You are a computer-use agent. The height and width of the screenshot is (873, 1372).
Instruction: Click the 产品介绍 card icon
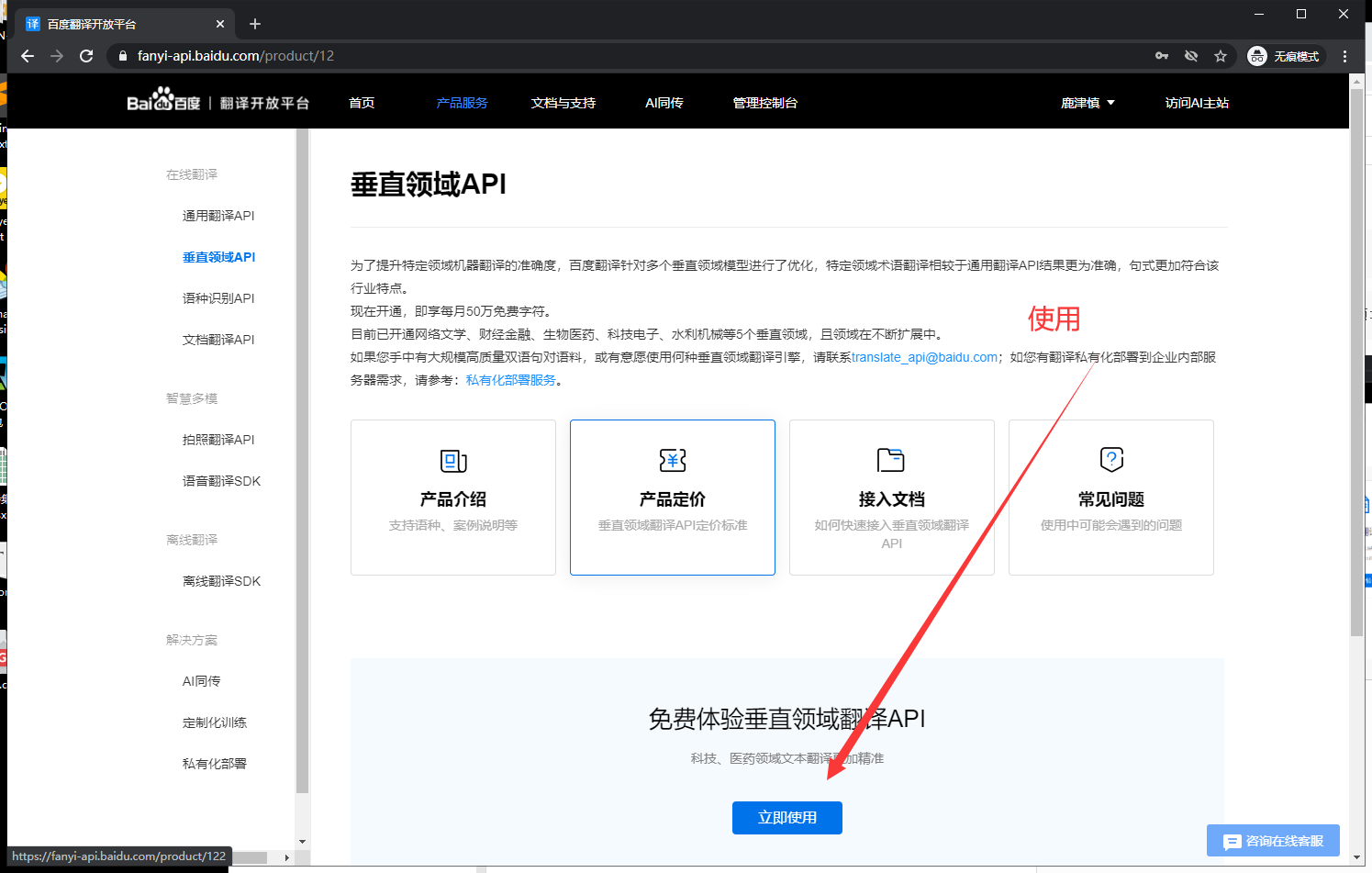tap(453, 460)
